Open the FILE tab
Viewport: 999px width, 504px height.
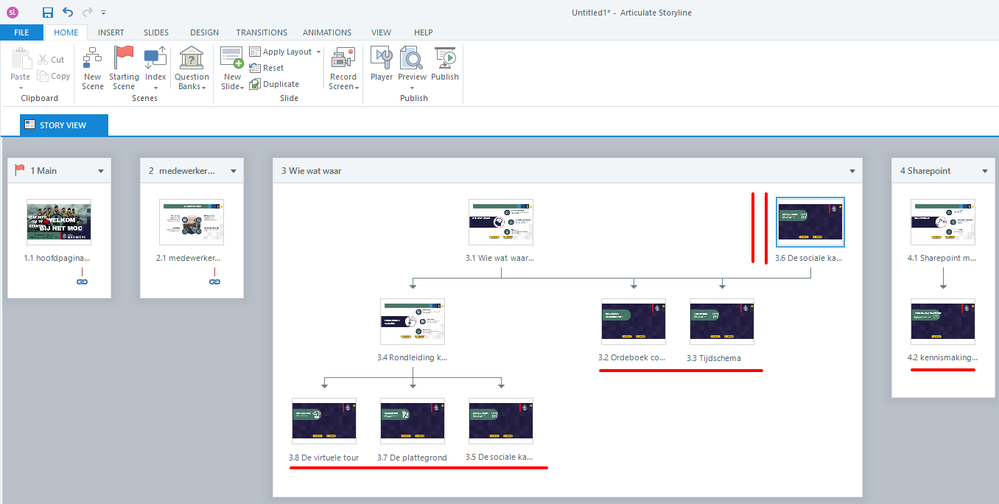pos(22,32)
